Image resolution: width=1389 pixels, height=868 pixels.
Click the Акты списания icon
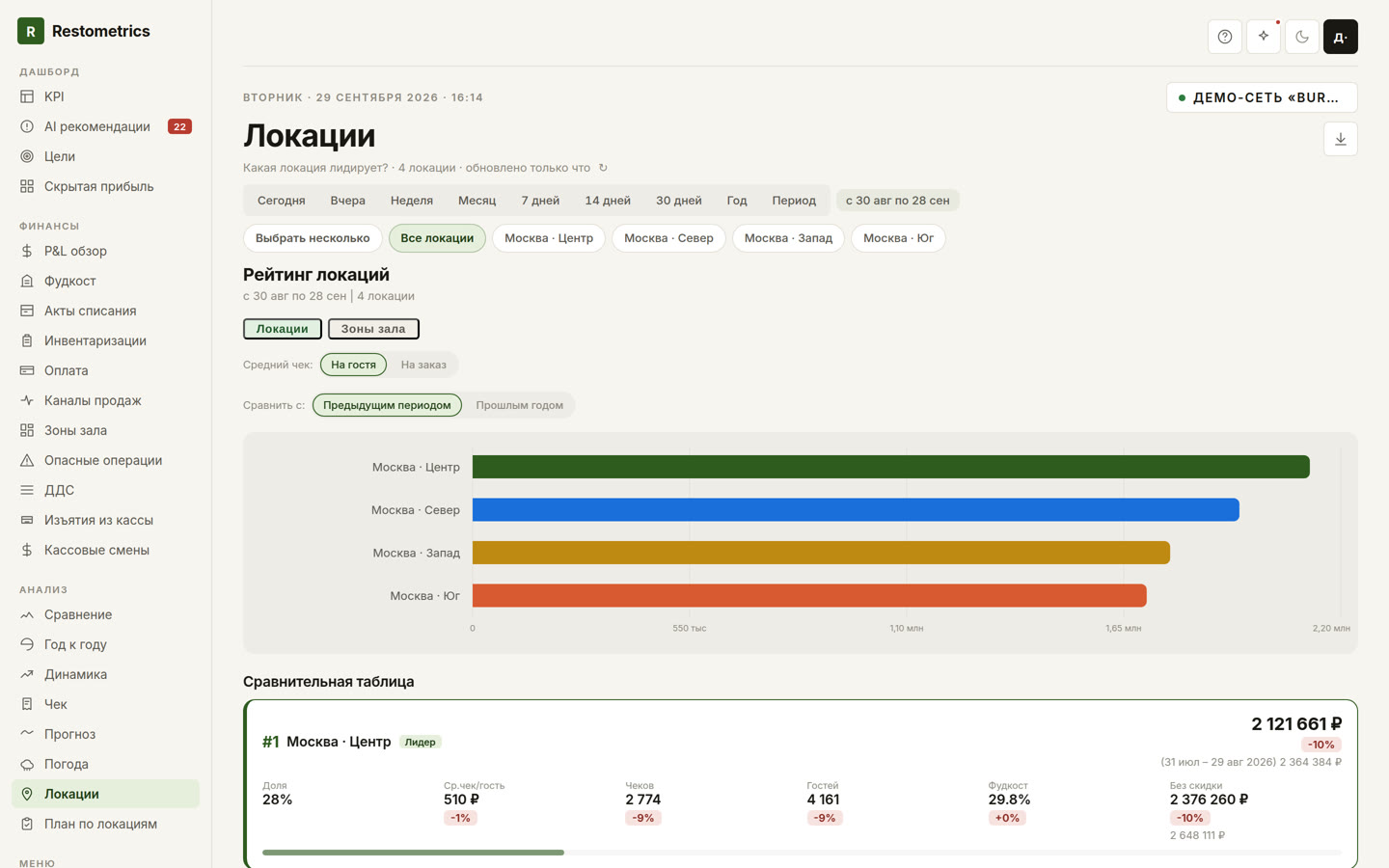coord(27,311)
